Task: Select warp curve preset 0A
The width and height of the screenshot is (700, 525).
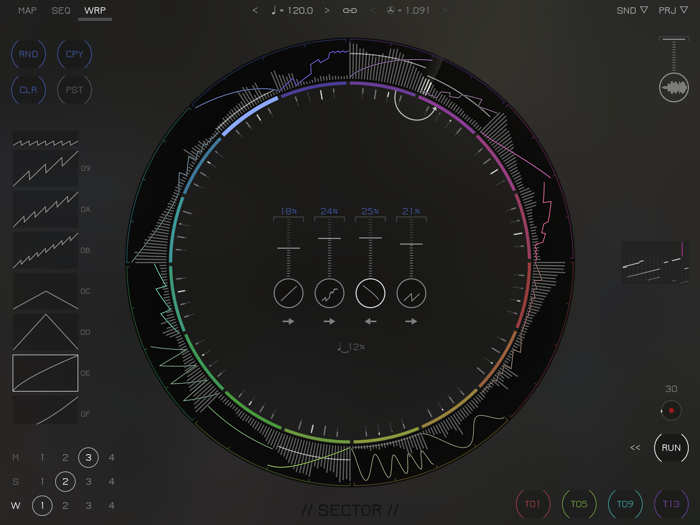Action: [x=46, y=209]
